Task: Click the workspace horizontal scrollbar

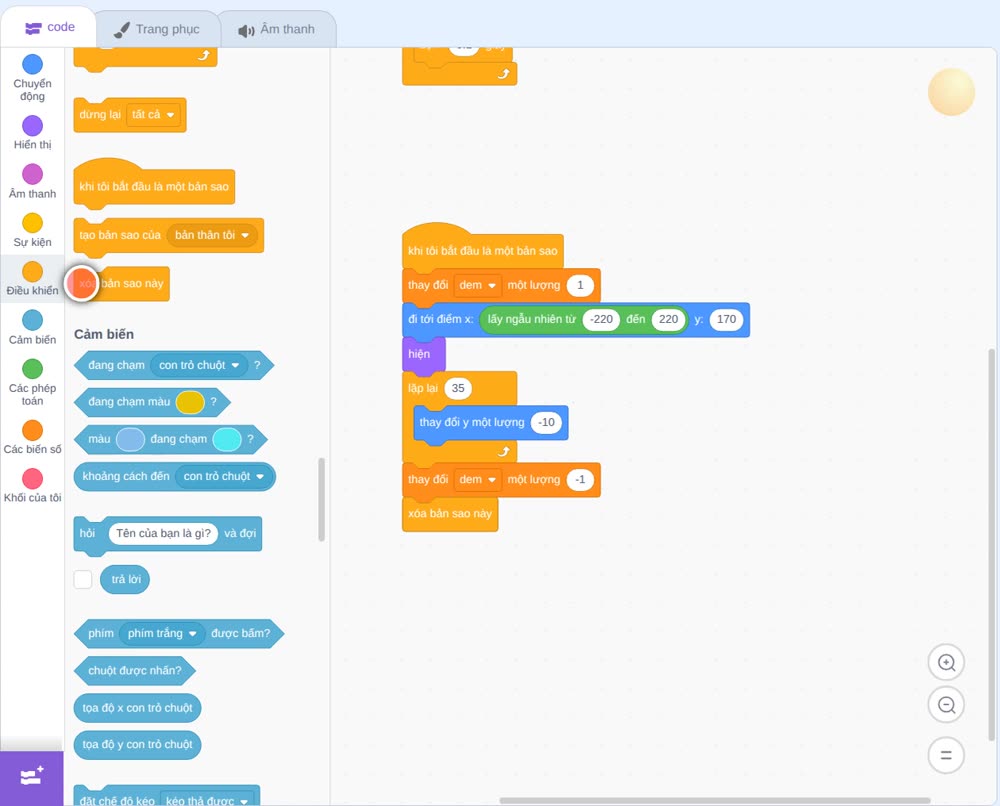Action: [x=715, y=800]
